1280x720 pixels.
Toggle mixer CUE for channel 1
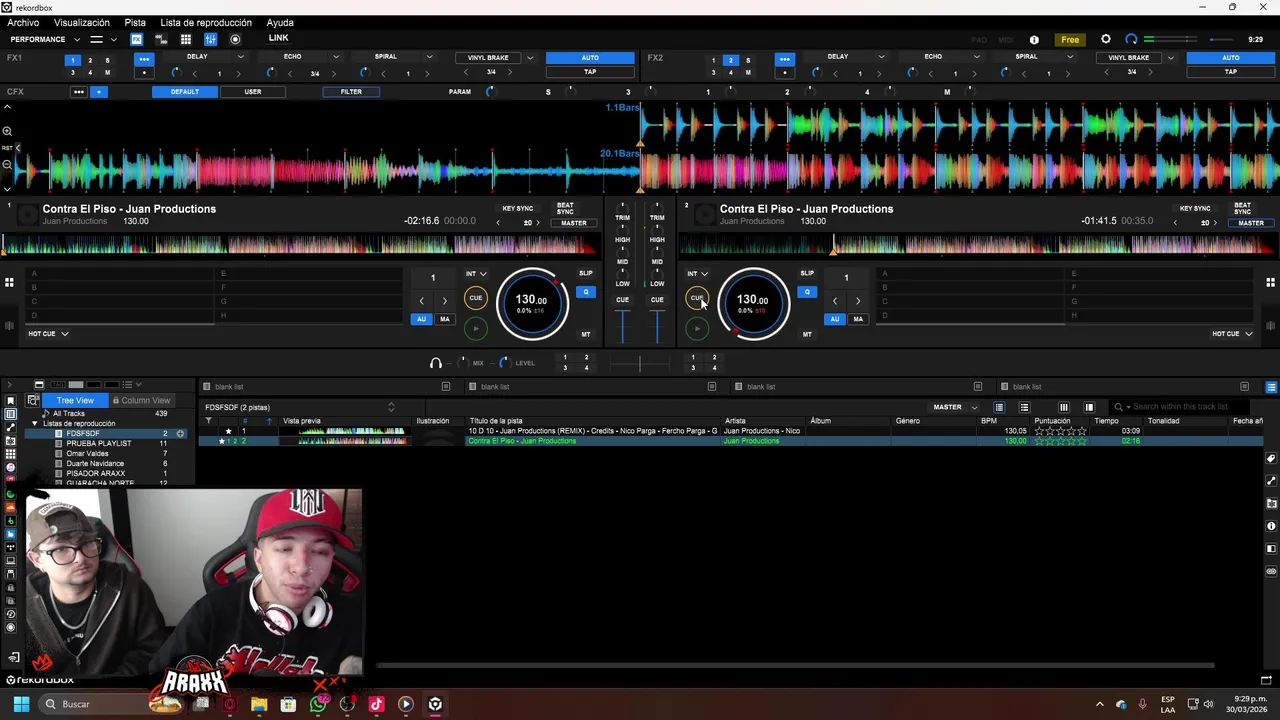pos(622,300)
